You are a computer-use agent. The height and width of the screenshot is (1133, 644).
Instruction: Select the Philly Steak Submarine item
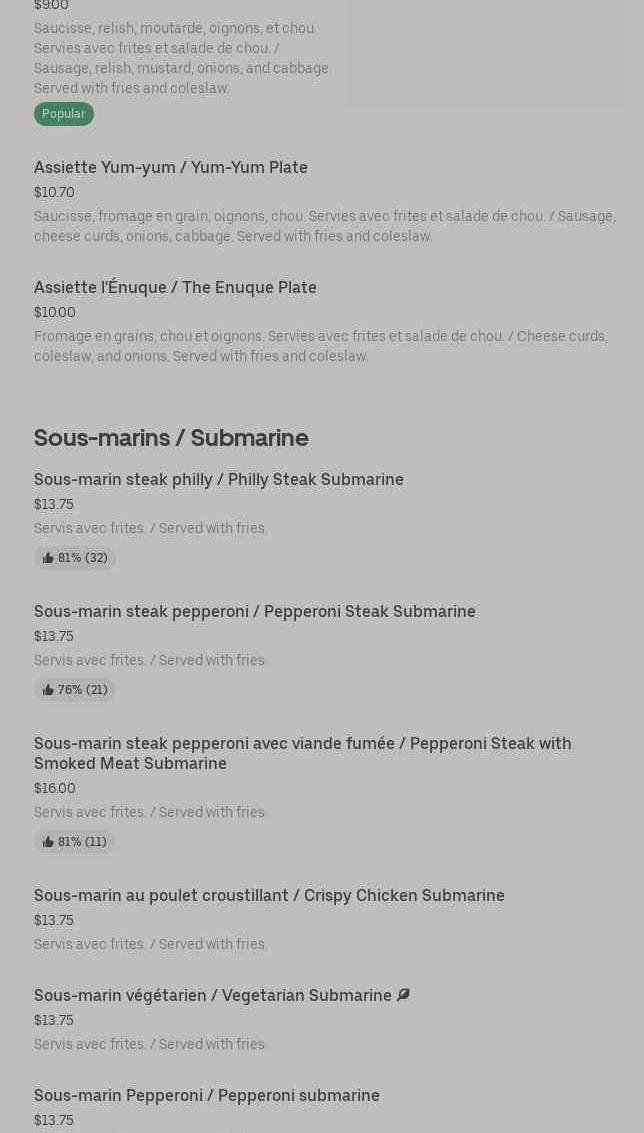tap(219, 479)
